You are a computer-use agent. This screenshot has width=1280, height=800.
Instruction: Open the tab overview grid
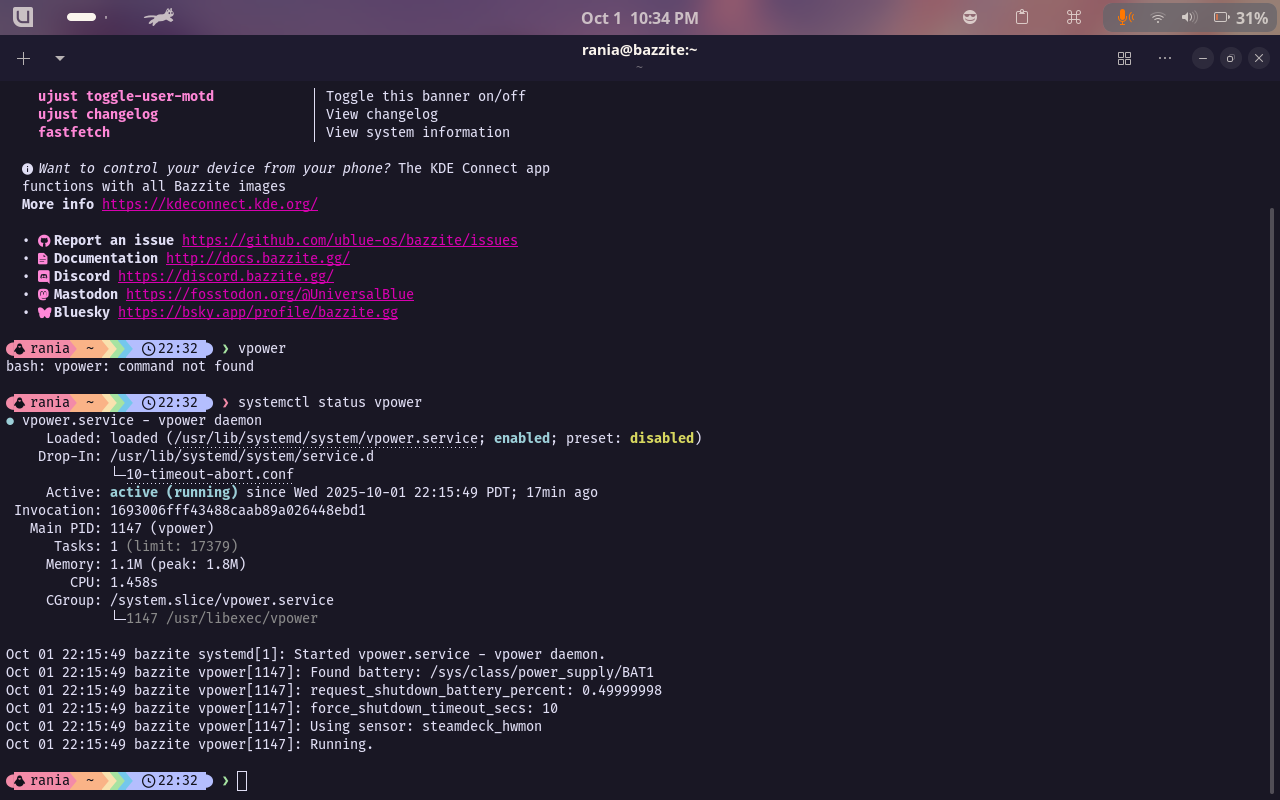pyautogui.click(x=1124, y=58)
